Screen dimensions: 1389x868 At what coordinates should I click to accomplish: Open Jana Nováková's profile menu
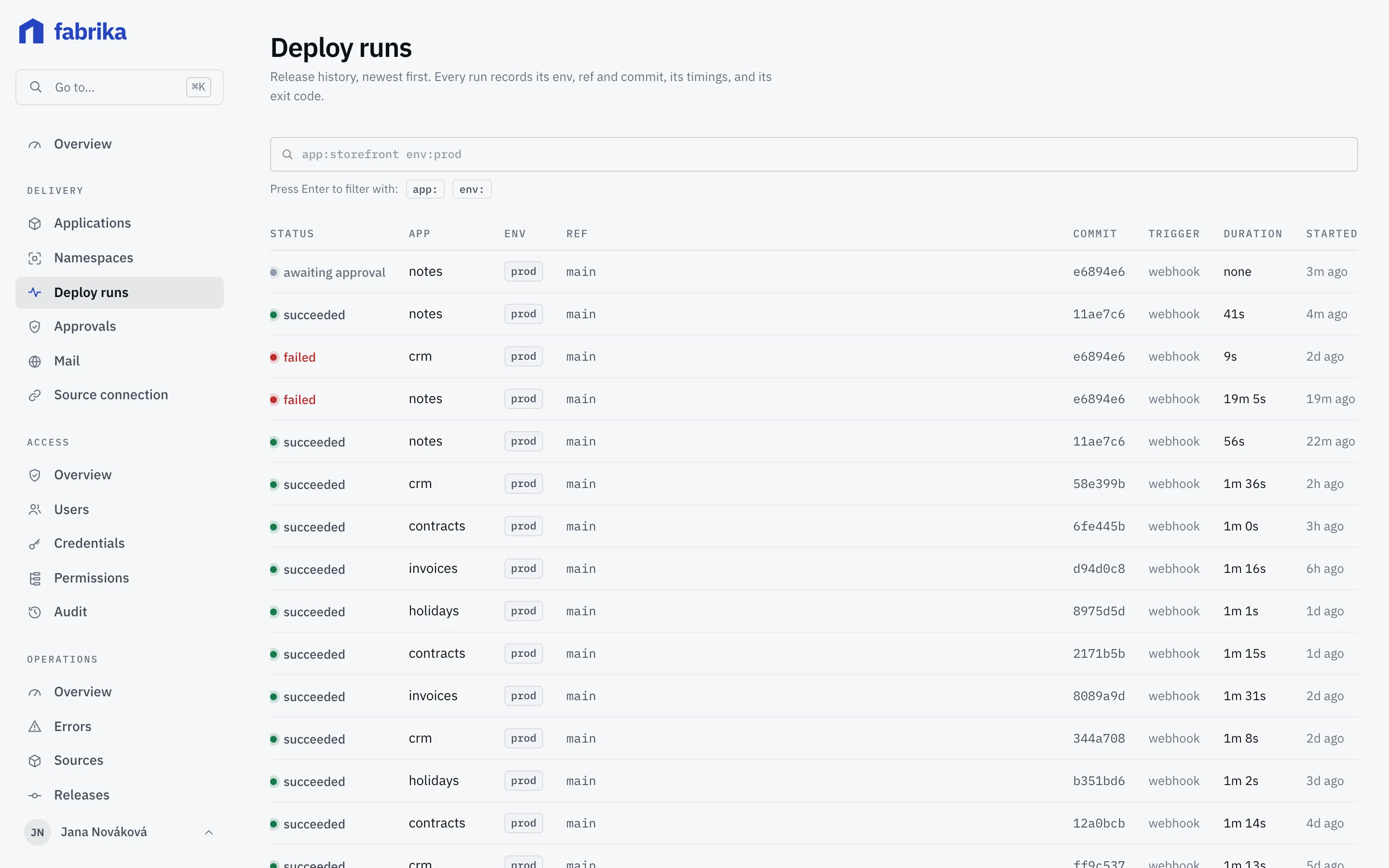coord(120,832)
